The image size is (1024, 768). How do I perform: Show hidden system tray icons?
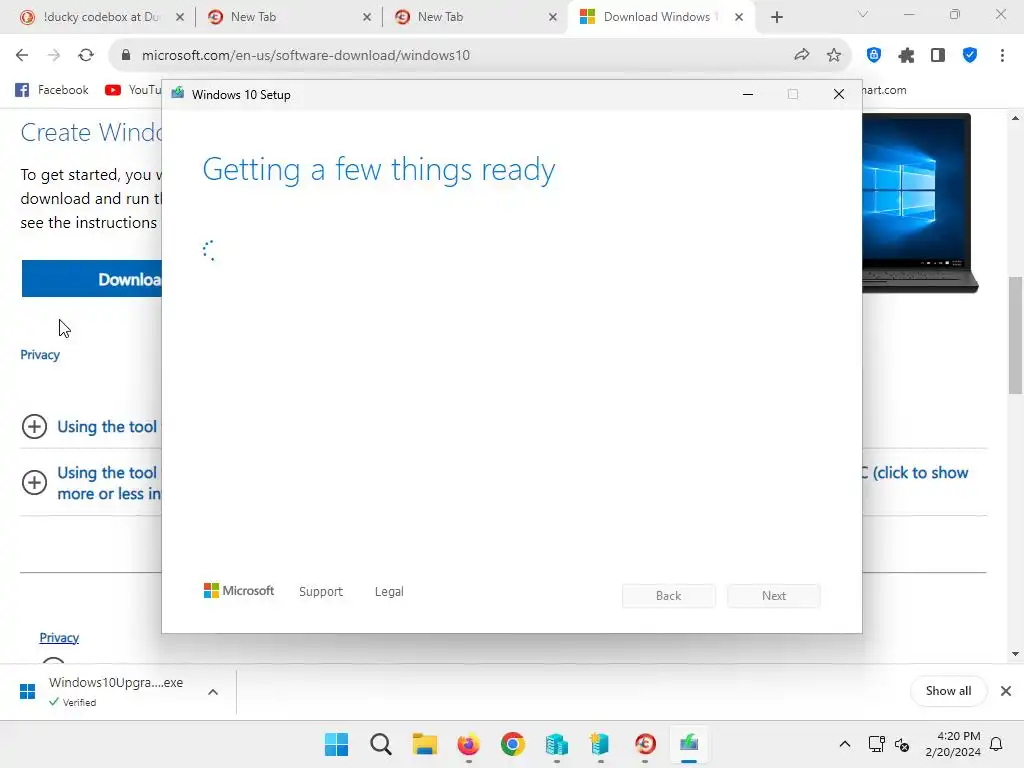844,744
